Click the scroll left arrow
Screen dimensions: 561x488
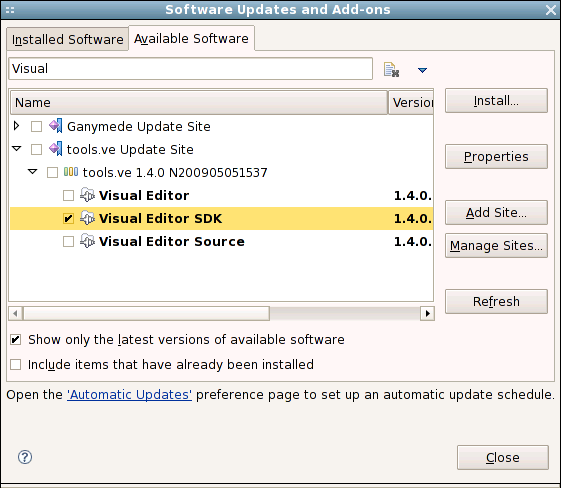pos(15,313)
